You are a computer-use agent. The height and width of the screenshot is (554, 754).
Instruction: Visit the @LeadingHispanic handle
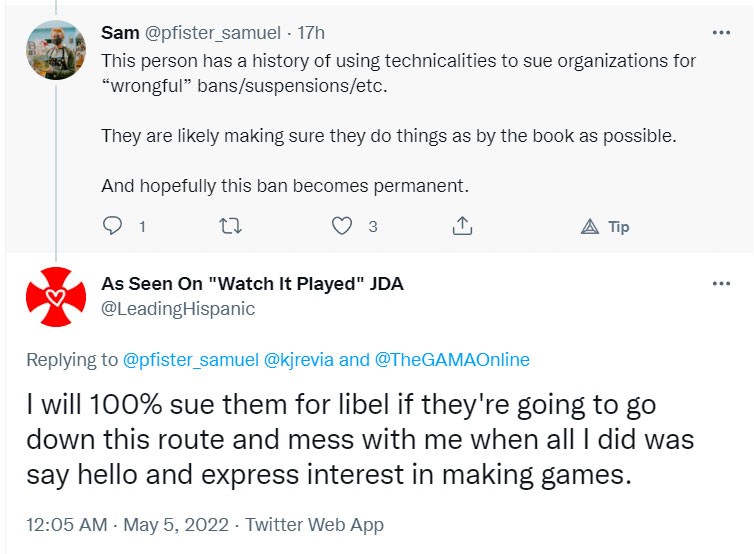178,309
